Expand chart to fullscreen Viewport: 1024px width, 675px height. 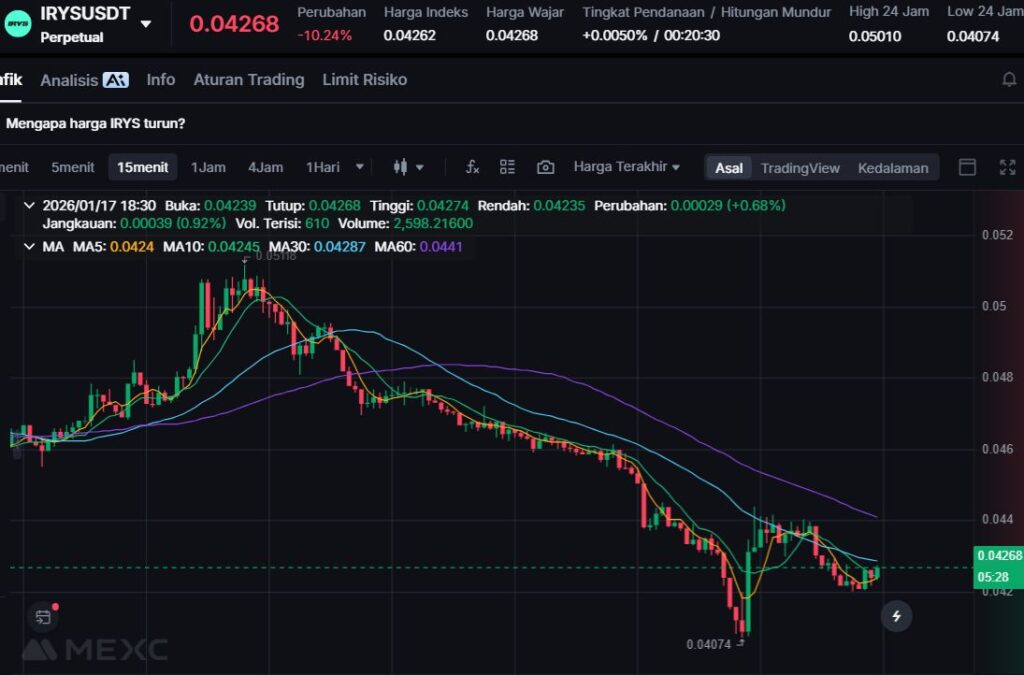(x=1007, y=167)
